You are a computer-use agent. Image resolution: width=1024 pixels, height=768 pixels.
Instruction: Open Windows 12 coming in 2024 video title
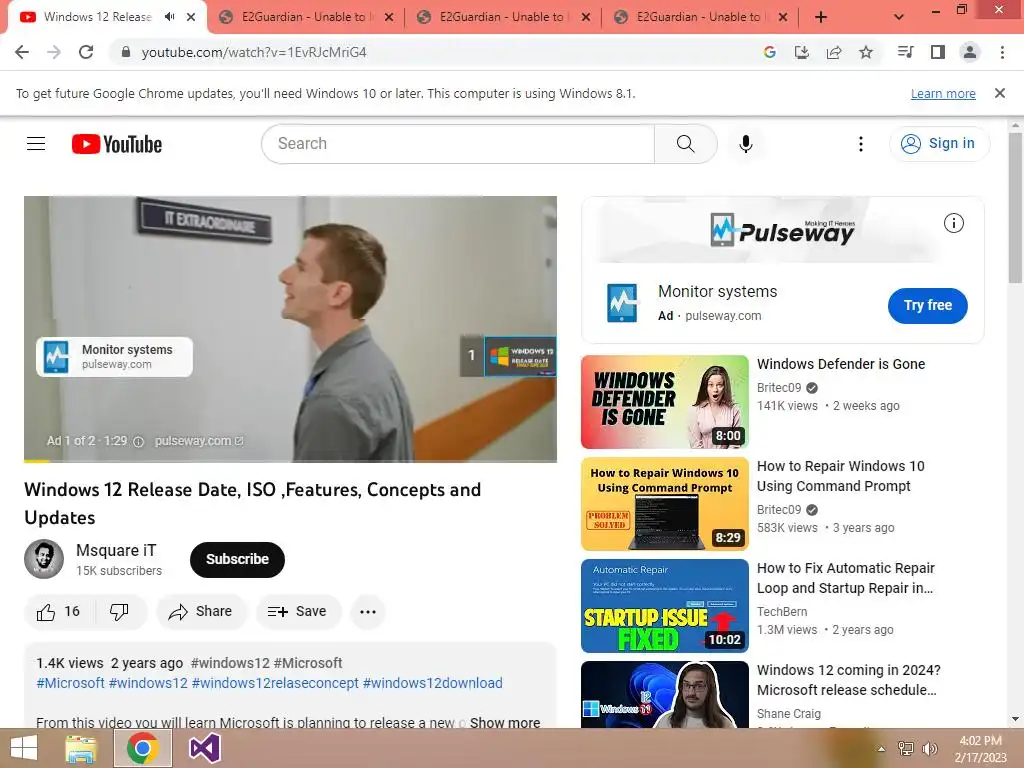point(848,680)
